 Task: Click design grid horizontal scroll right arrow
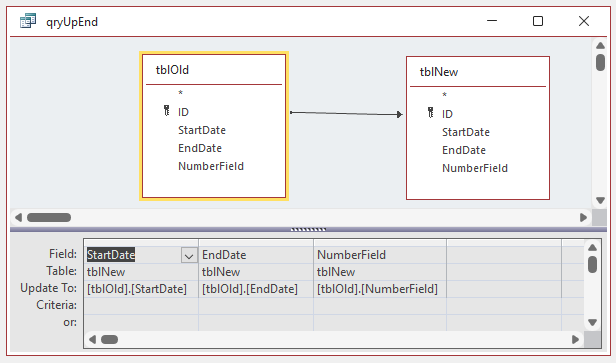pyautogui.click(x=576, y=339)
